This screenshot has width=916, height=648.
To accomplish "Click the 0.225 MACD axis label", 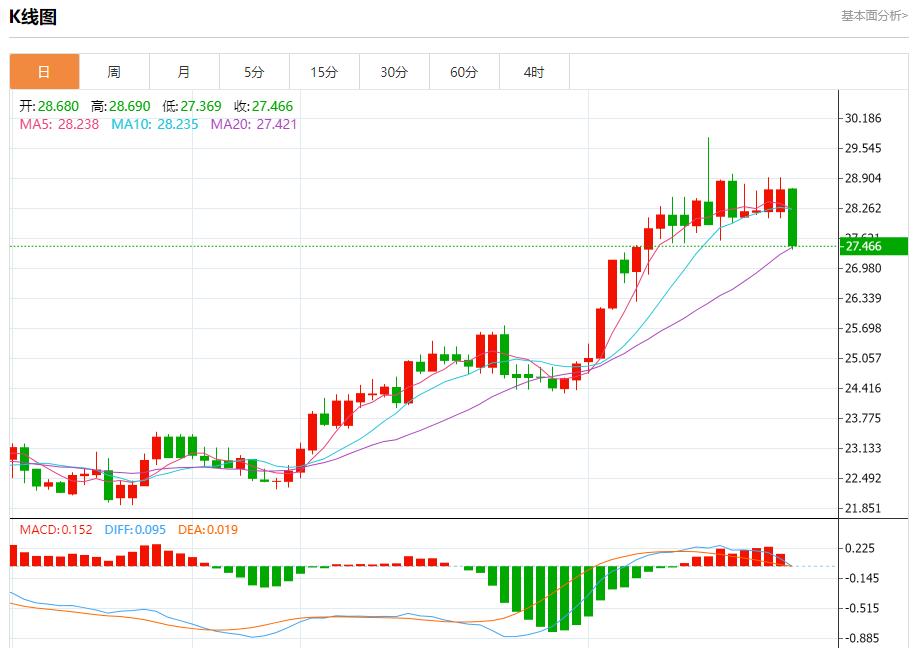I will coord(860,548).
